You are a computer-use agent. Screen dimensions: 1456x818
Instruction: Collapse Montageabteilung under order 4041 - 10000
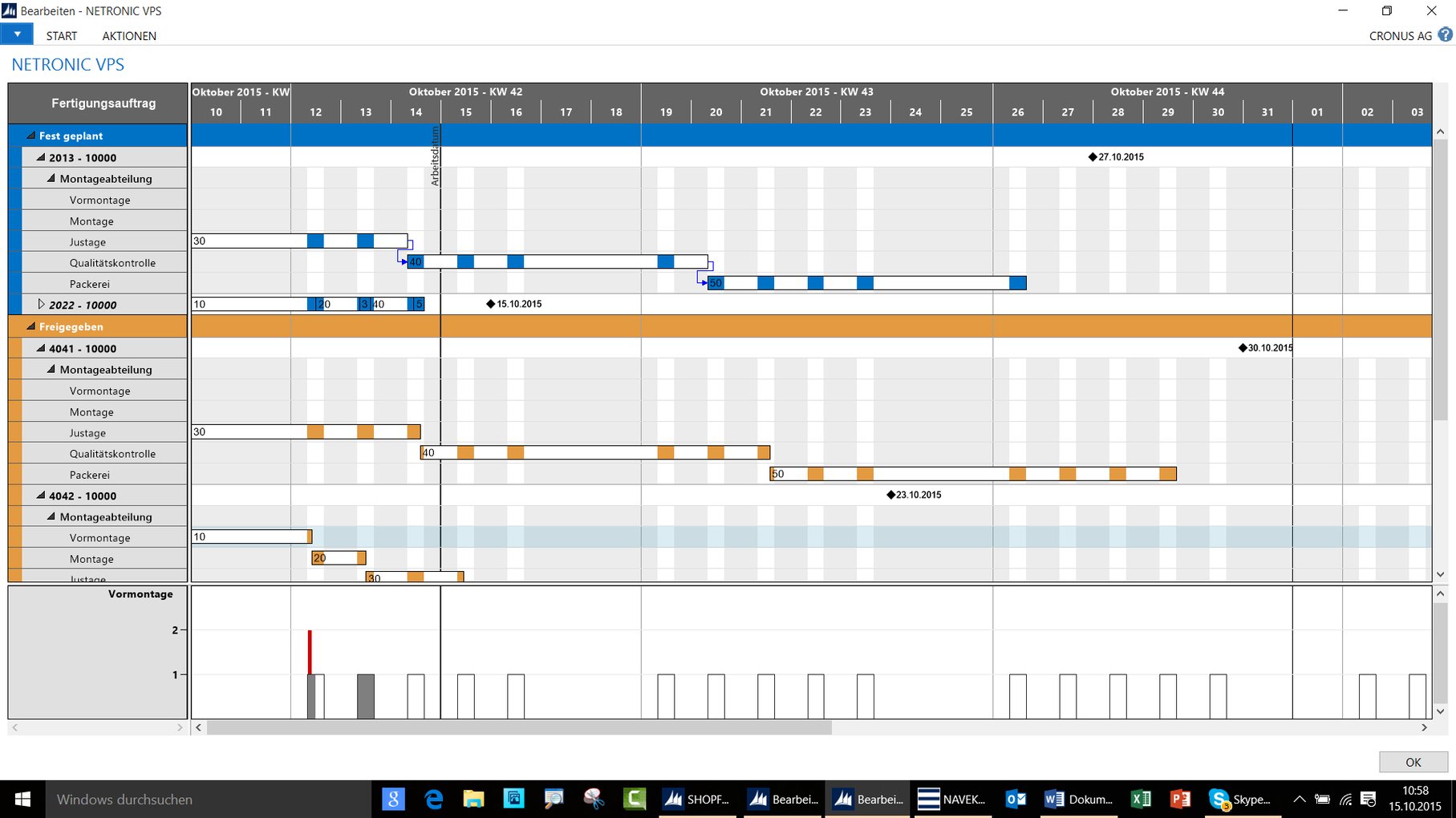(50, 369)
